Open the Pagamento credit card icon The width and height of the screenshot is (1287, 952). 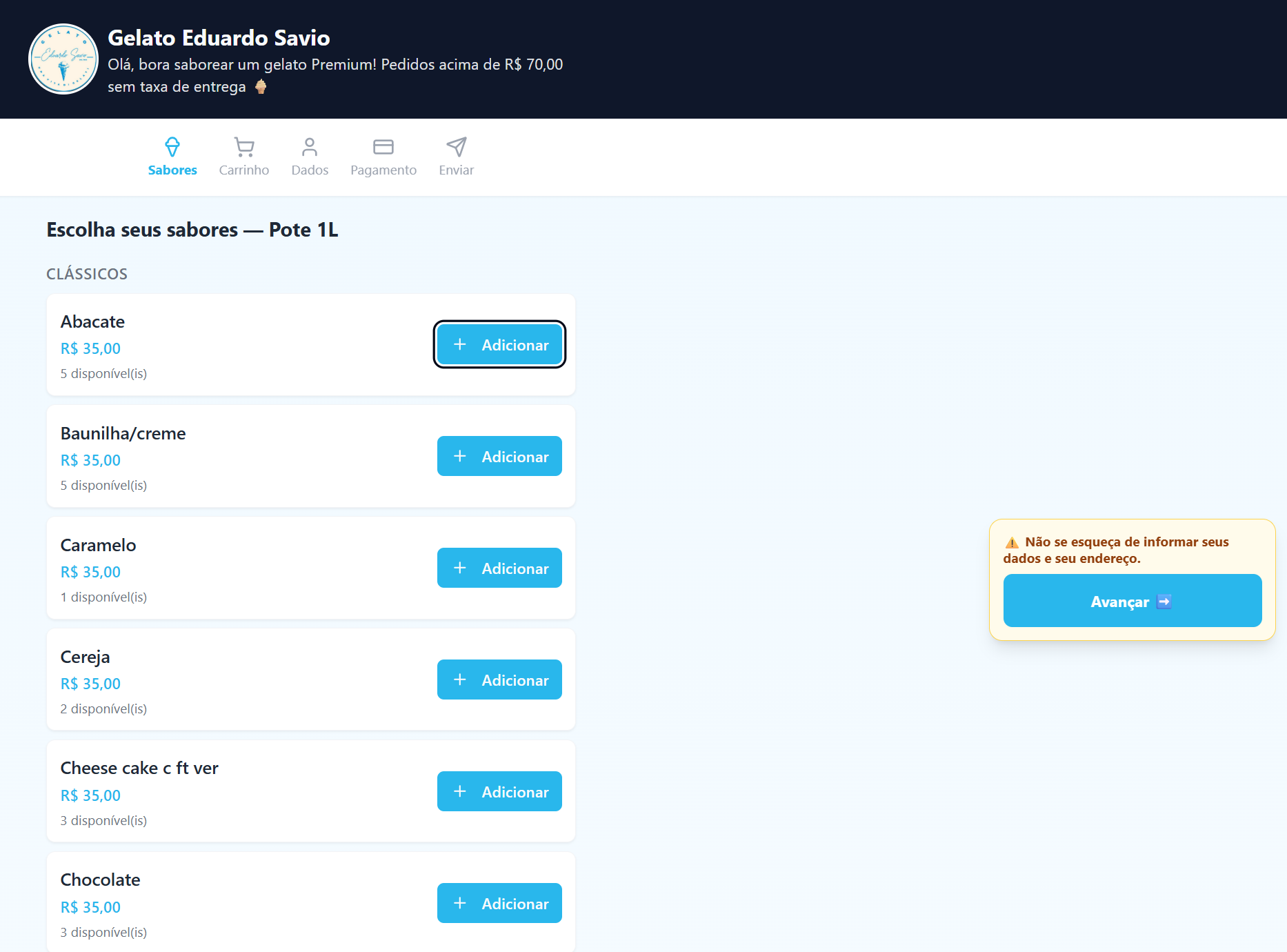click(x=383, y=147)
